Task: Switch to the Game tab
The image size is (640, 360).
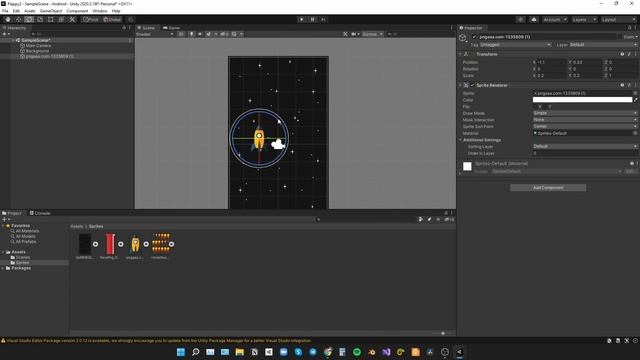Action: 171,28
